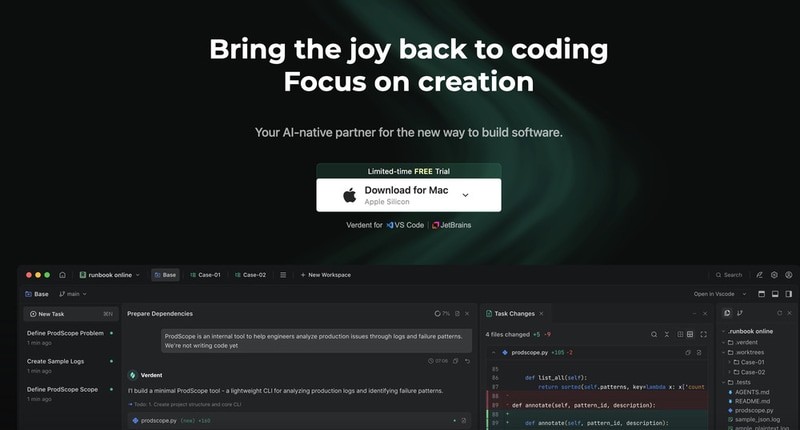The width and height of the screenshot is (800, 430).
Task: Open the settings gear icon
Action: pyautogui.click(x=774, y=275)
